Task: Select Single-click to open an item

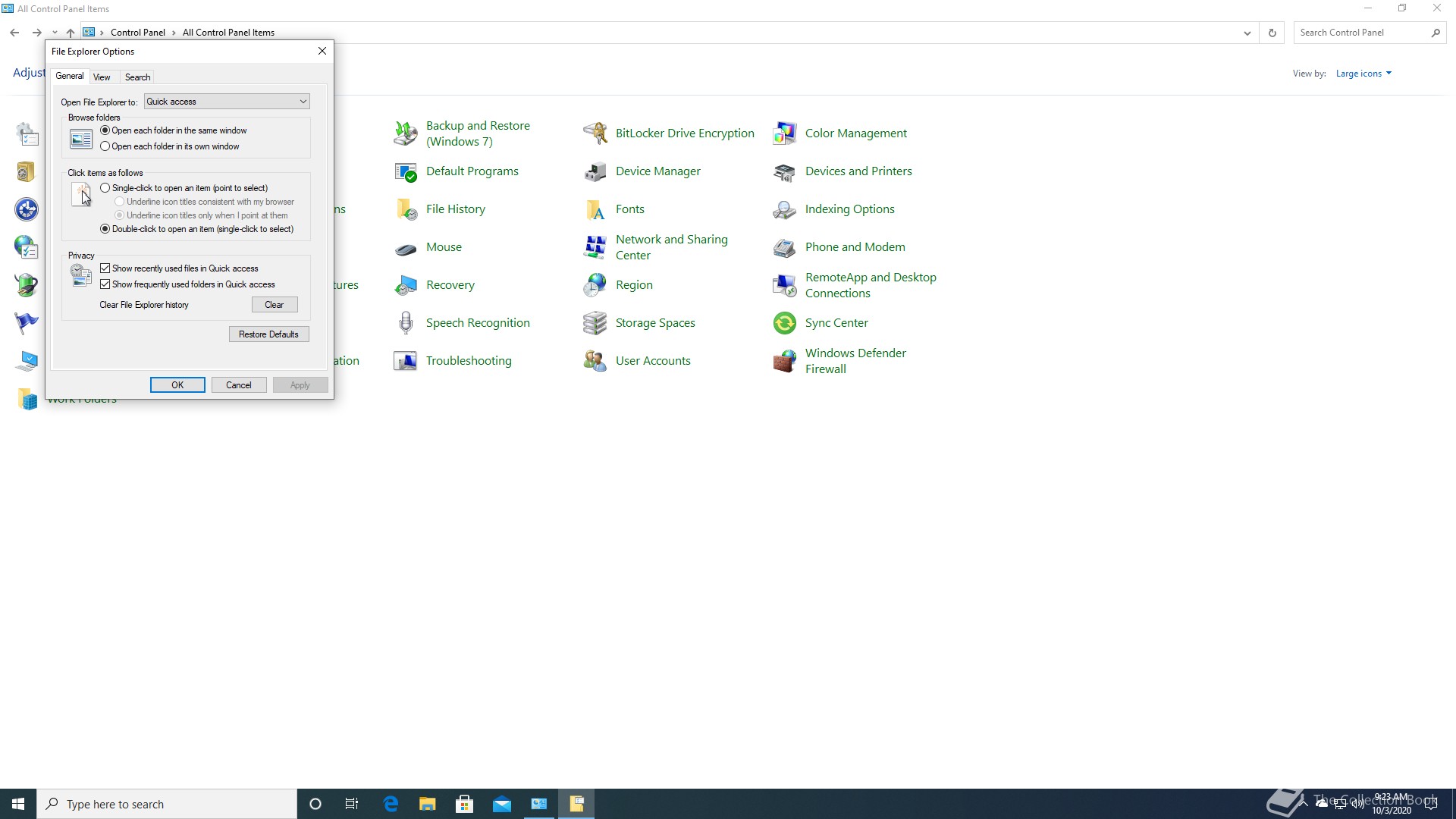Action: click(x=105, y=188)
